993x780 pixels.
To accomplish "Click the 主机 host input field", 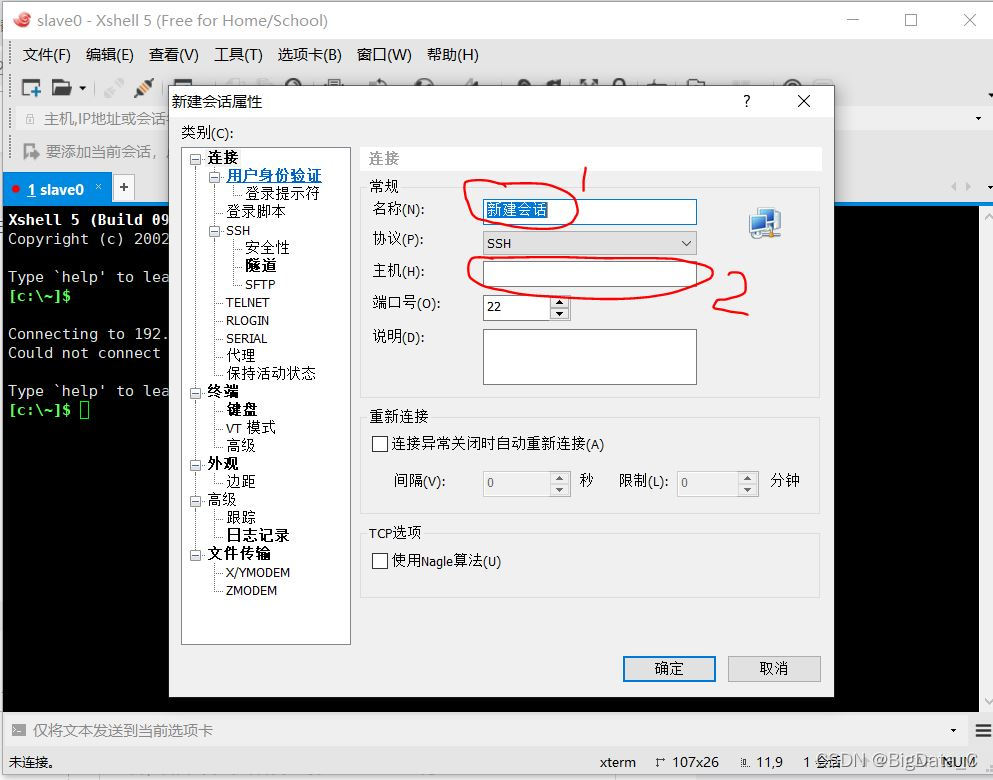I will click(590, 274).
